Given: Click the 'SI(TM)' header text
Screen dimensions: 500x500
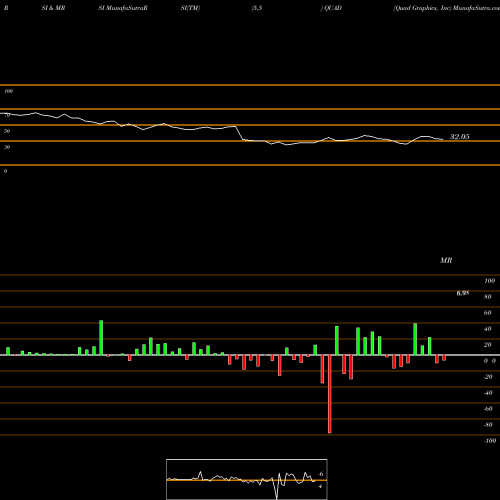Looking at the screenshot, I should point(190,8).
